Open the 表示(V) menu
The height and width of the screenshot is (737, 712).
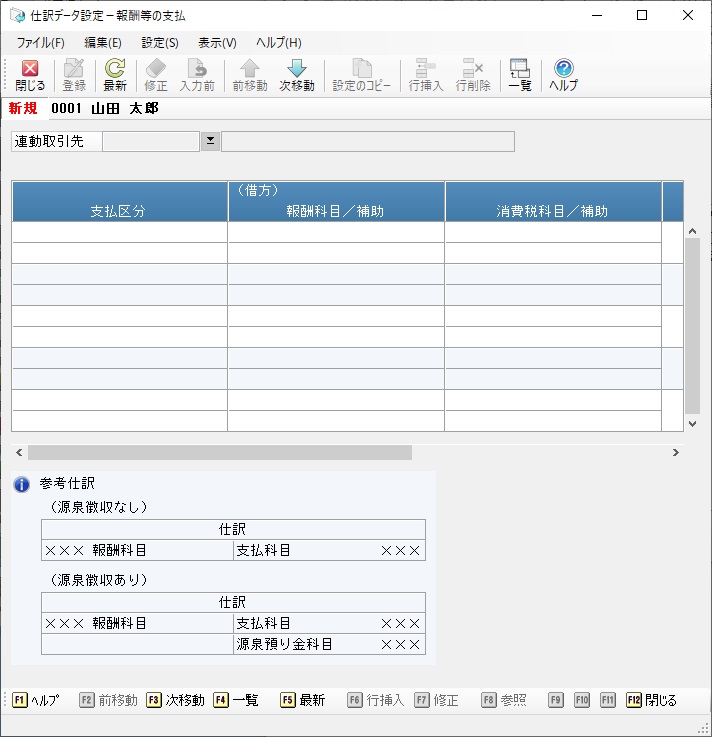coord(217,43)
